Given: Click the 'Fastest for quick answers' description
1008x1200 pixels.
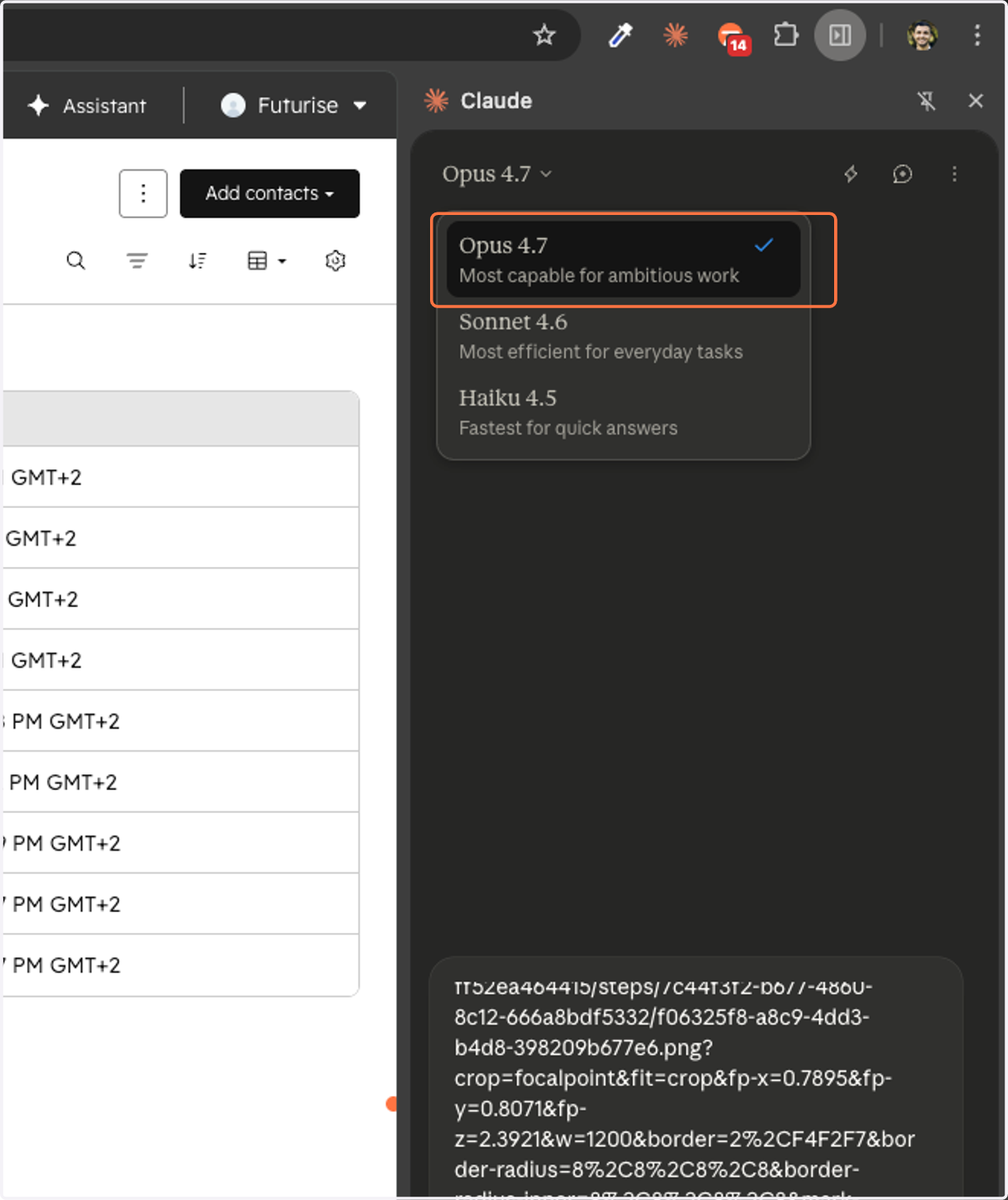Looking at the screenshot, I should tap(568, 428).
